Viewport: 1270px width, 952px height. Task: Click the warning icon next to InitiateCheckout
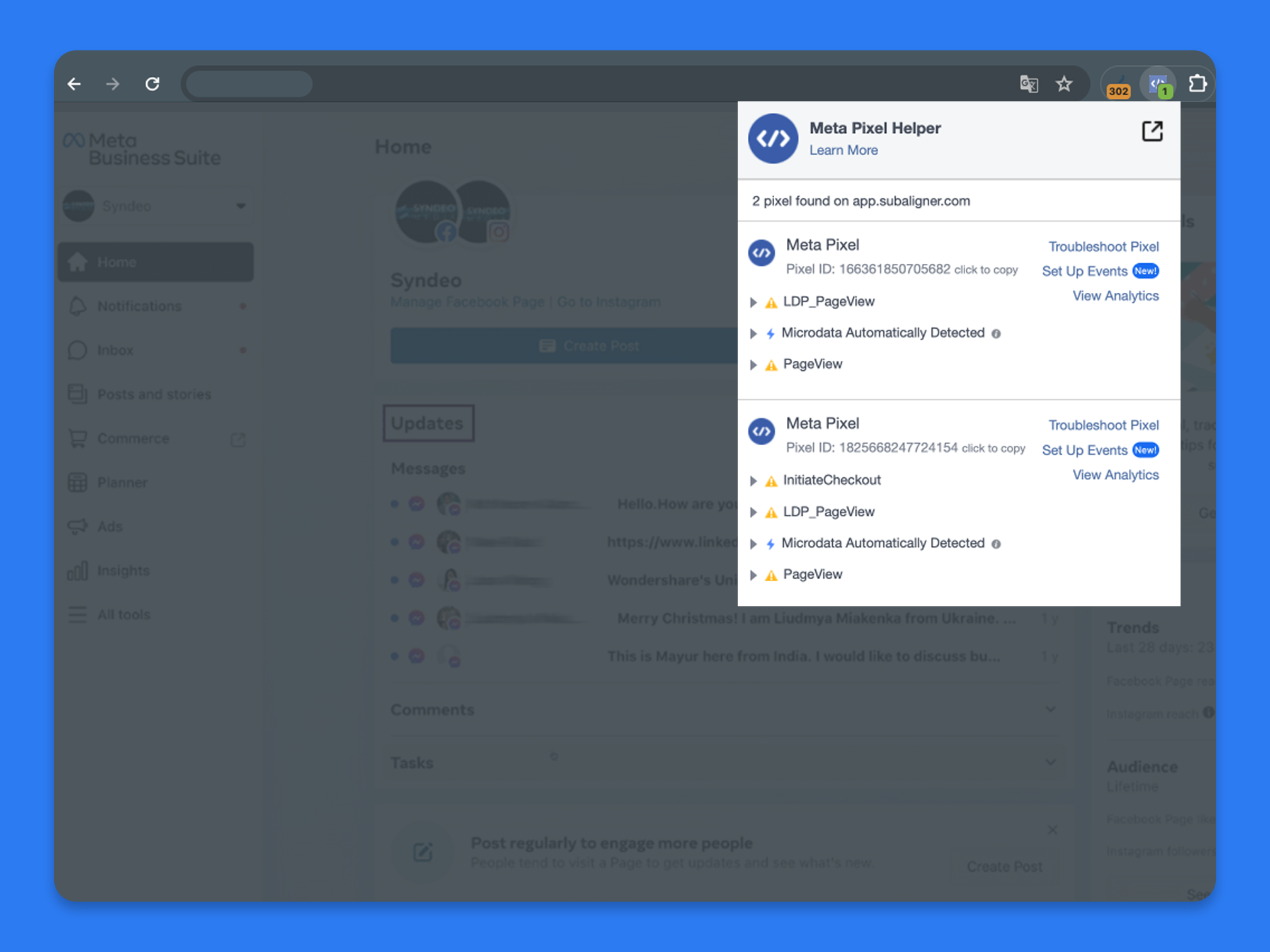tap(771, 482)
